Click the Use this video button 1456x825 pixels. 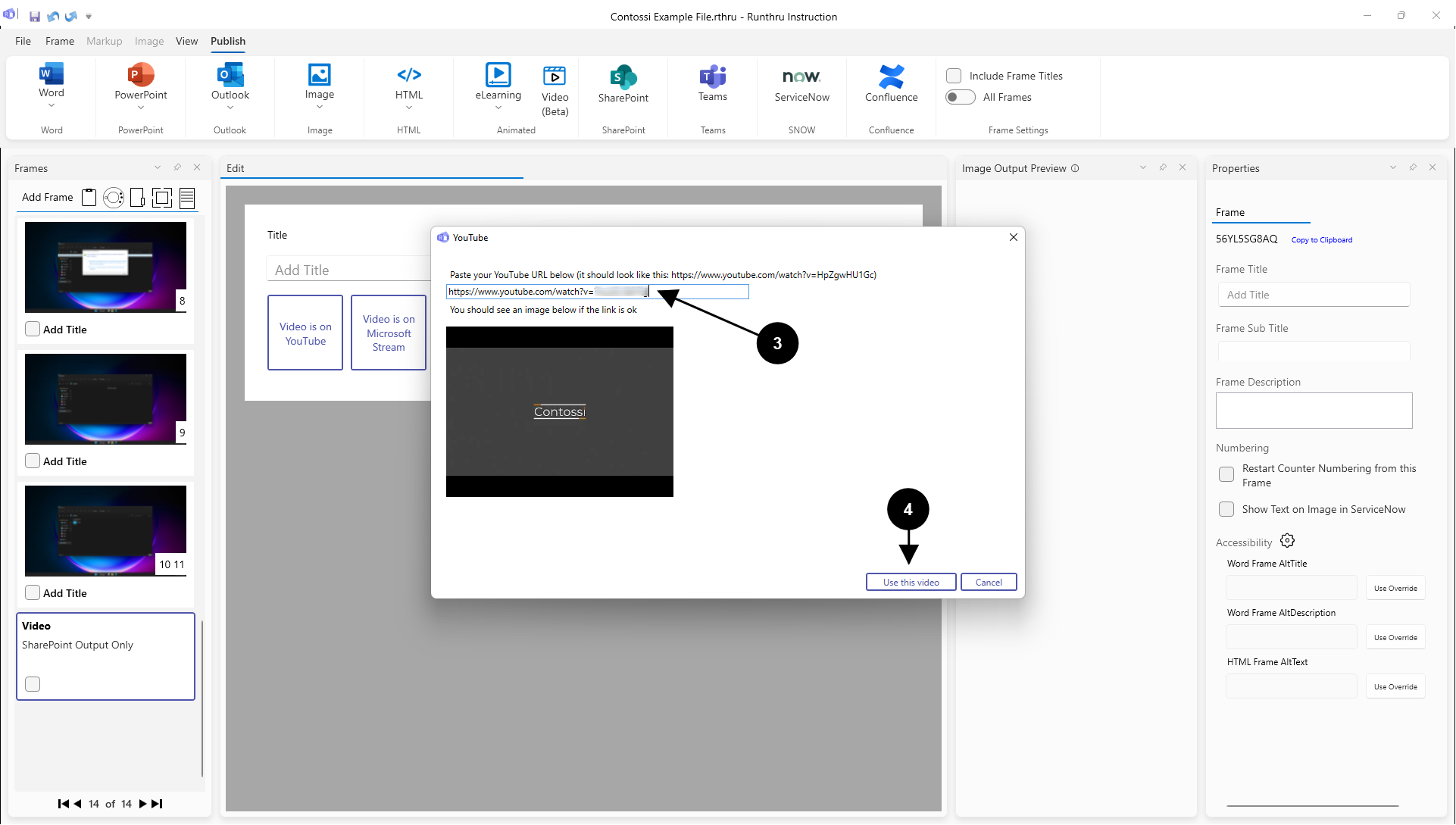[911, 582]
